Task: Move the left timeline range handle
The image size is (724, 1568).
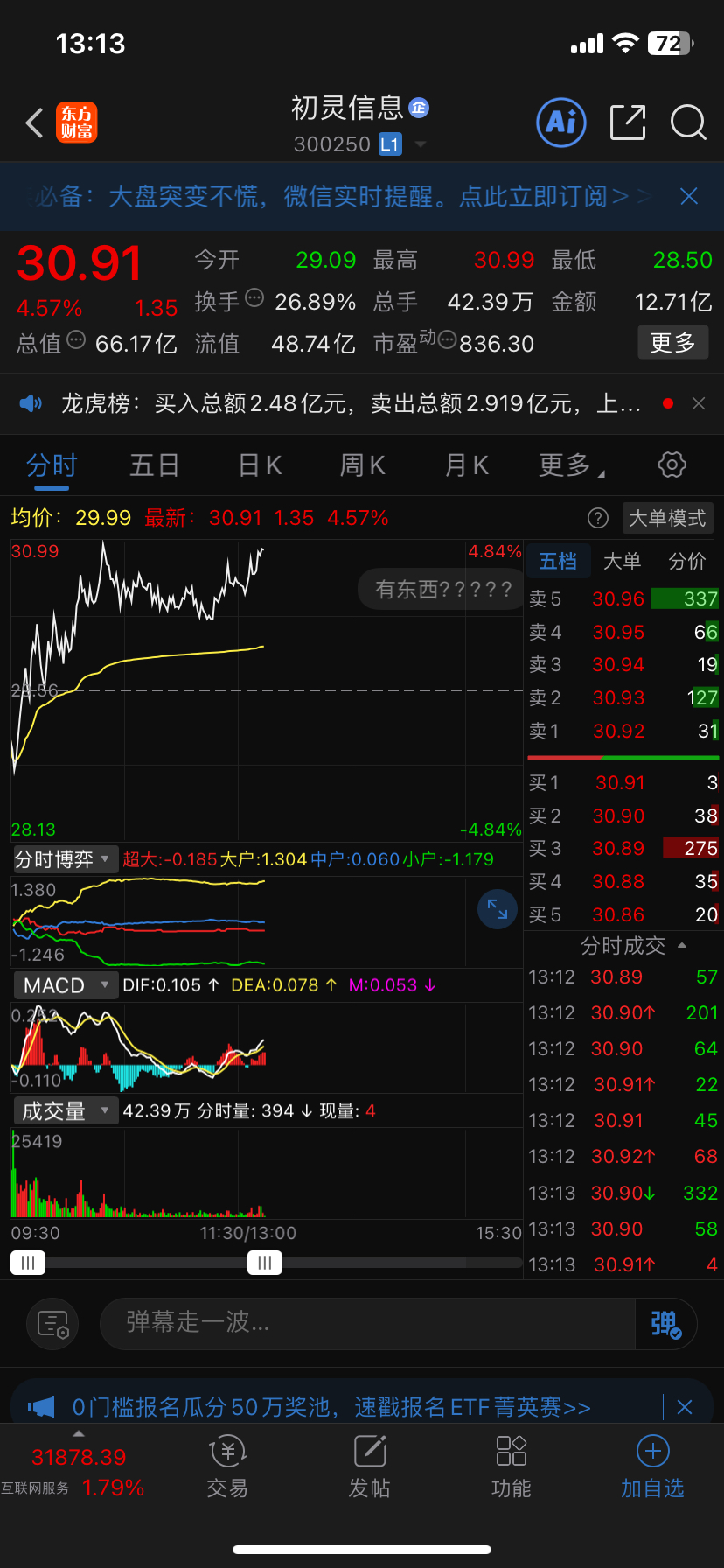Action: (28, 1262)
